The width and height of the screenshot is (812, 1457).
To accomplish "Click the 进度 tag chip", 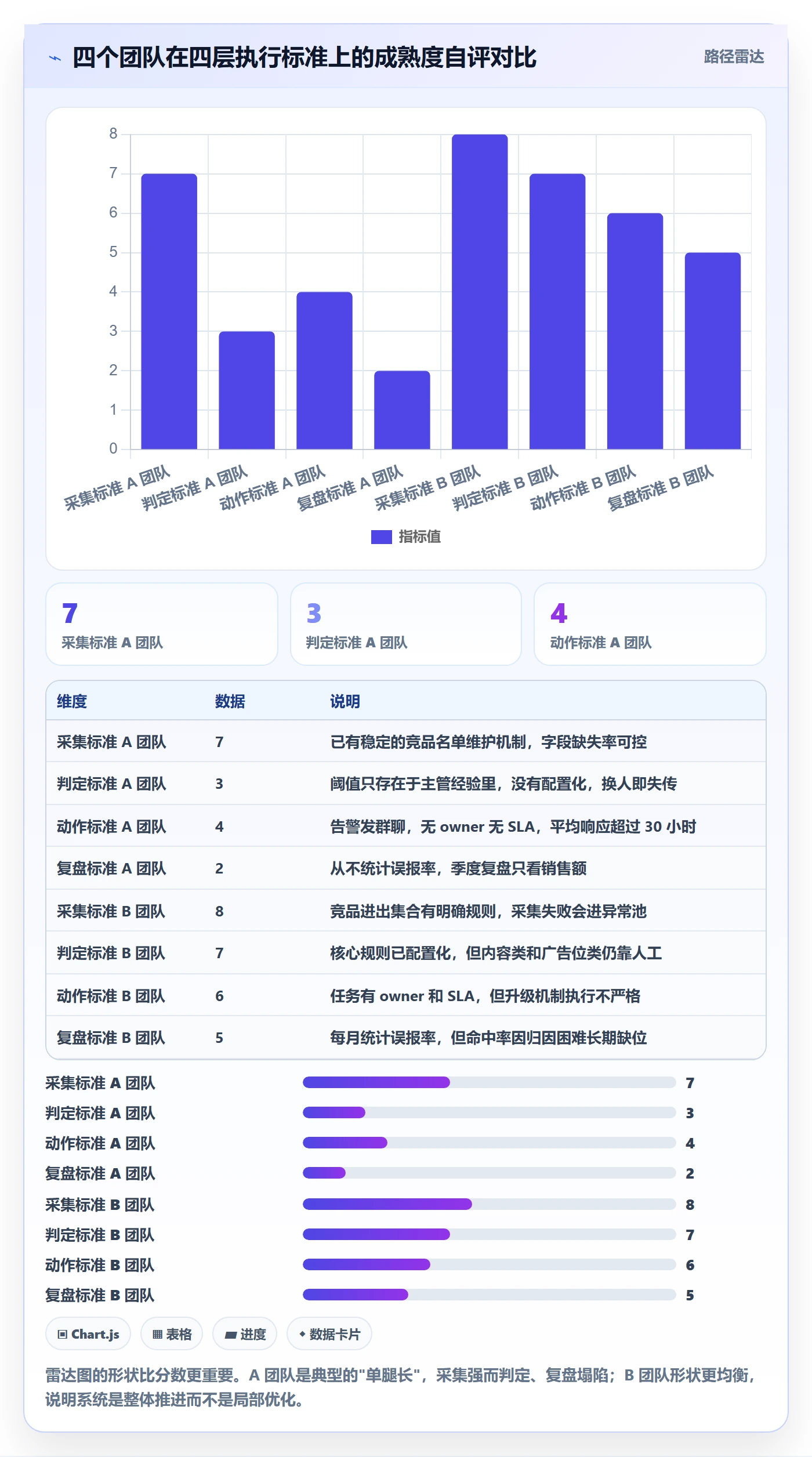I will tap(245, 1334).
